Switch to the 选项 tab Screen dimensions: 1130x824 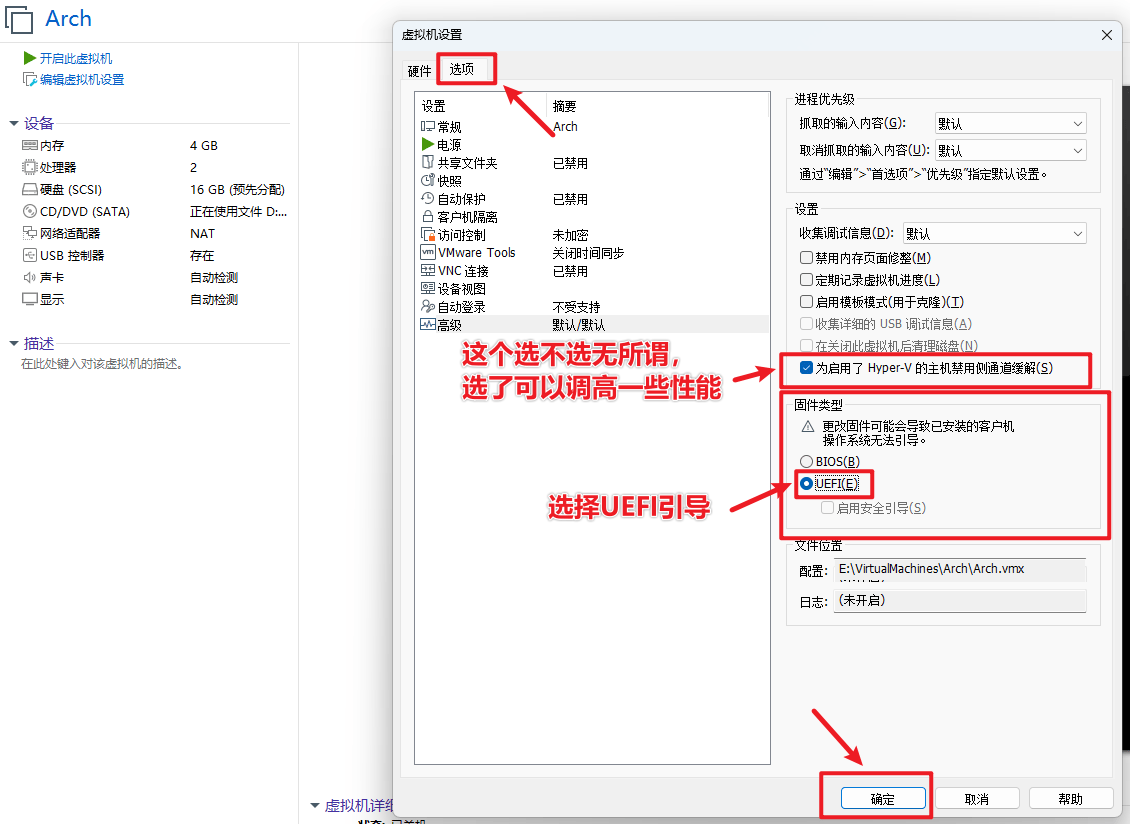462,70
